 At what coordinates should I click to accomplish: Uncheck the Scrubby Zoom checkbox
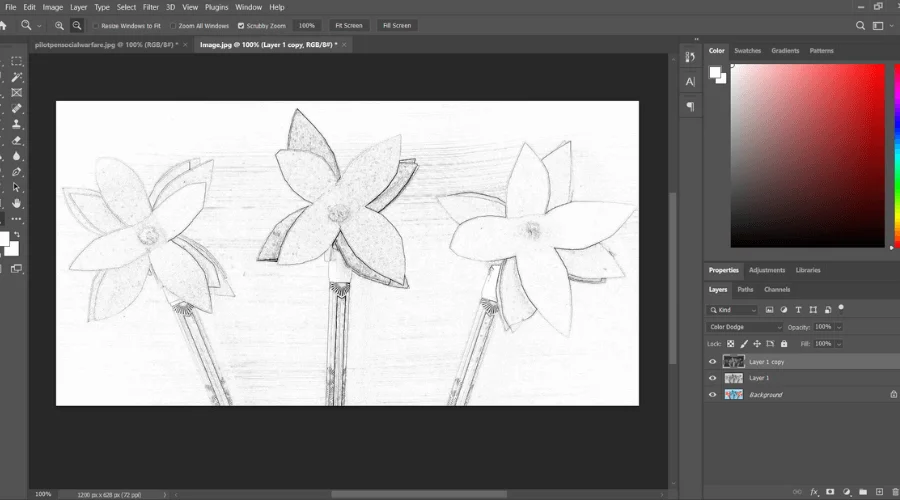241,26
